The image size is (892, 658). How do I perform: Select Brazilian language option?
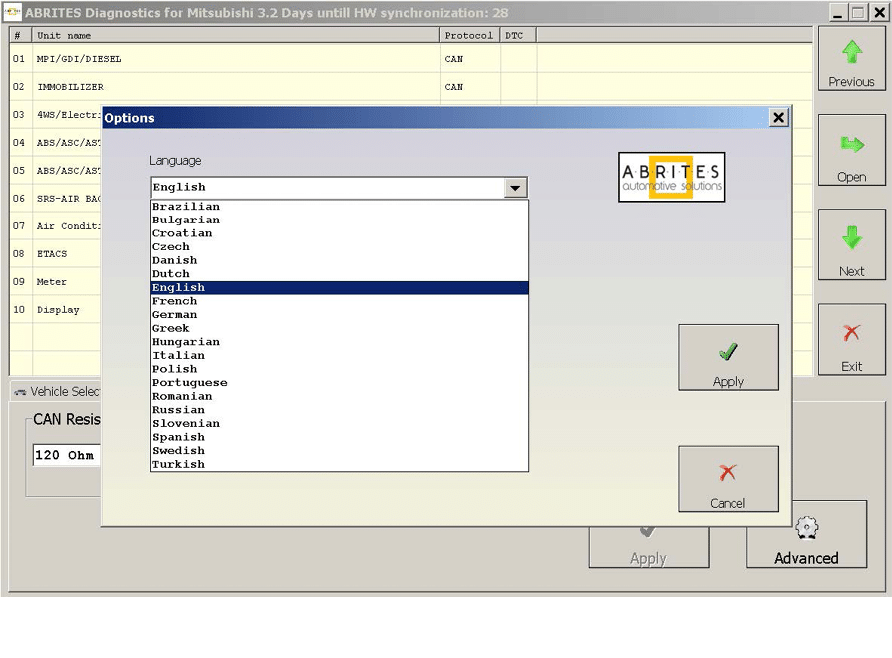[185, 207]
